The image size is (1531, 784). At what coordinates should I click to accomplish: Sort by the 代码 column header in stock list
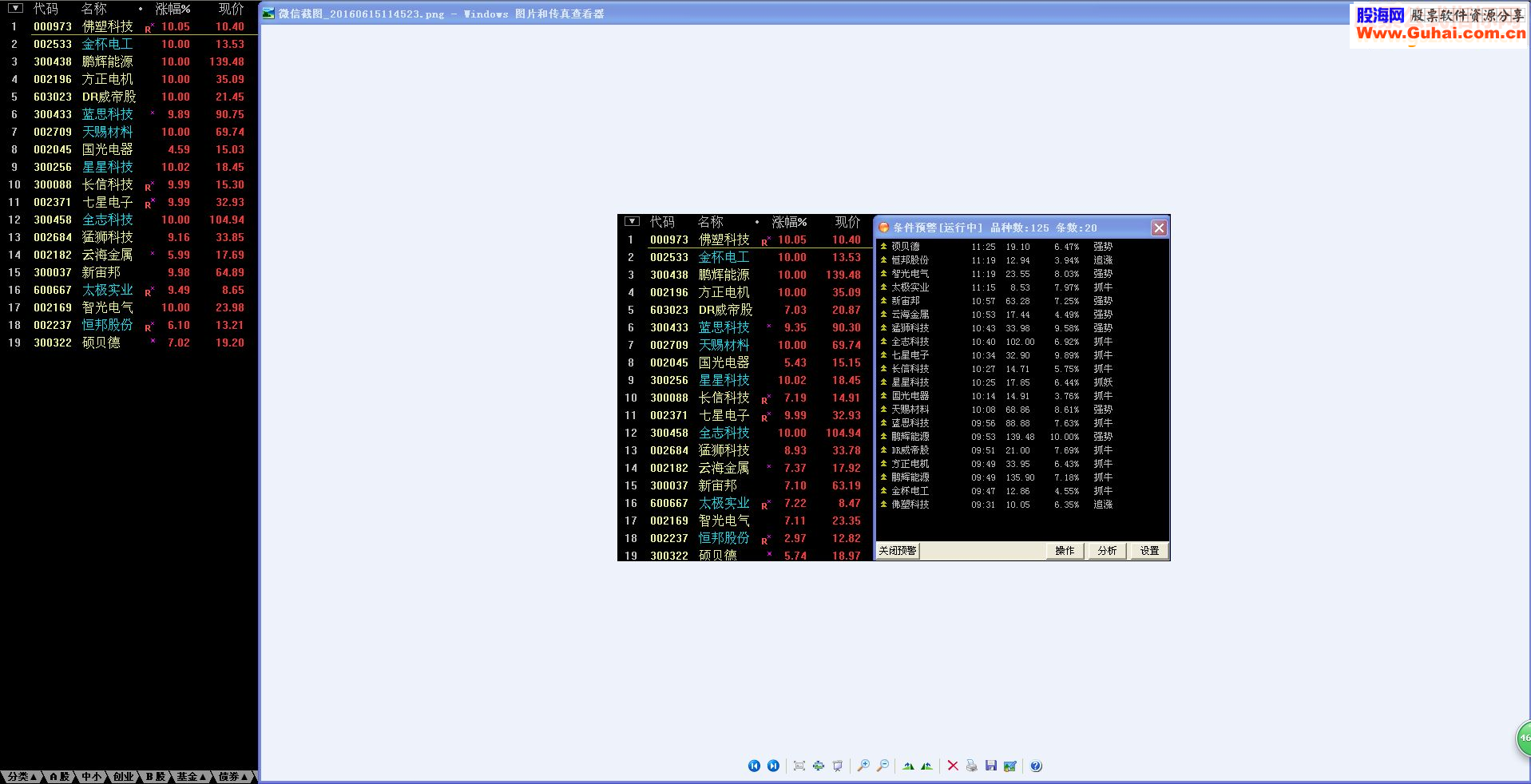click(x=46, y=9)
